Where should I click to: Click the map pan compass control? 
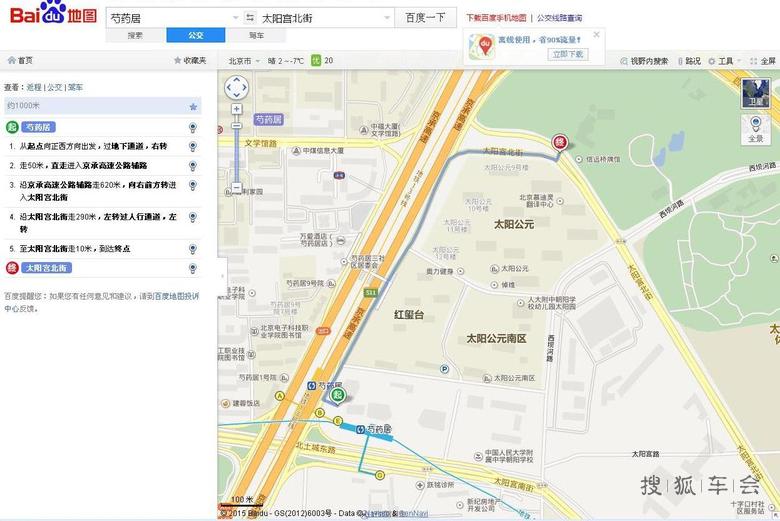[x=237, y=87]
